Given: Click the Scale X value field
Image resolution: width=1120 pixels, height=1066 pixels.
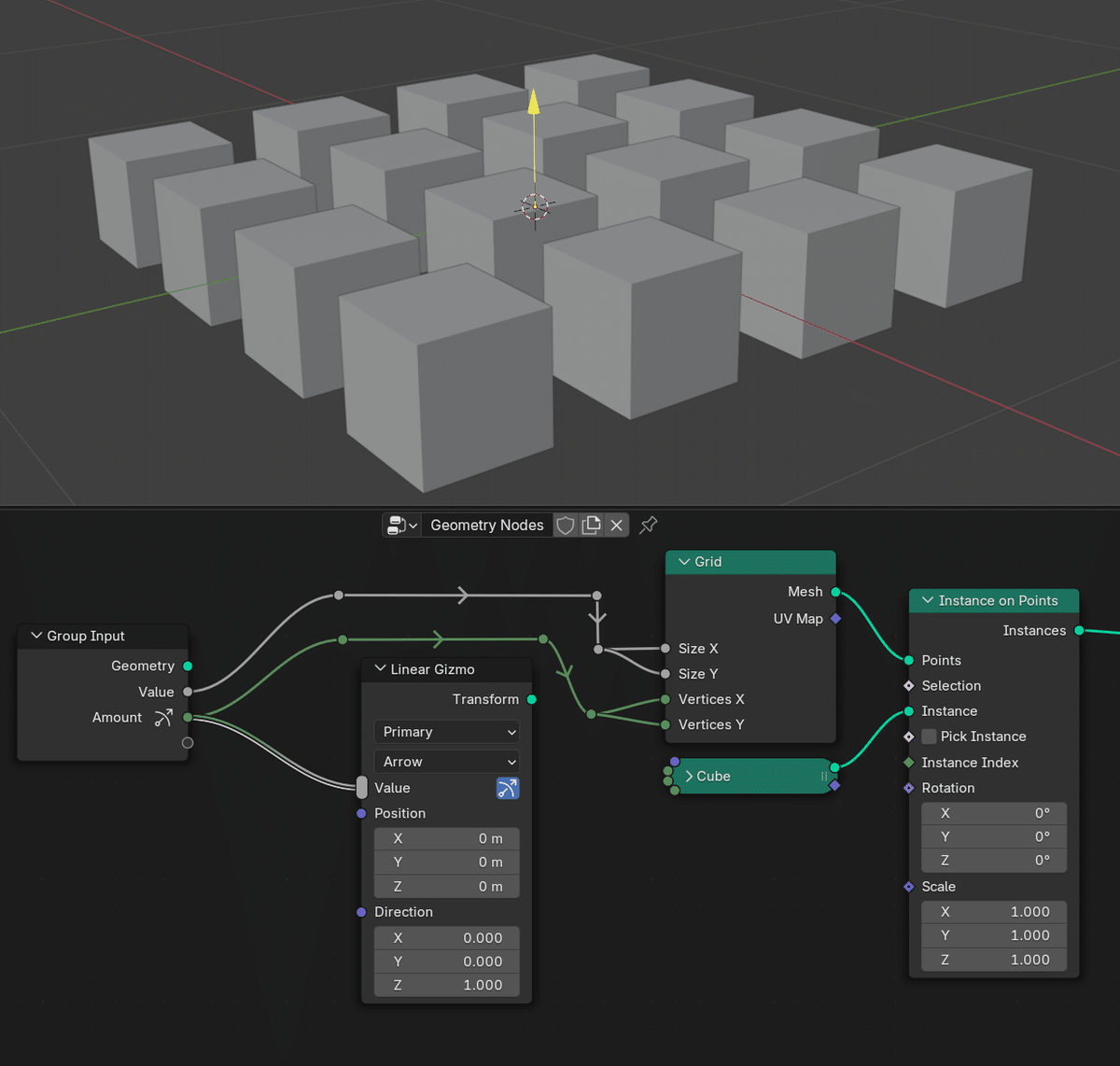Looking at the screenshot, I should click(x=993, y=912).
